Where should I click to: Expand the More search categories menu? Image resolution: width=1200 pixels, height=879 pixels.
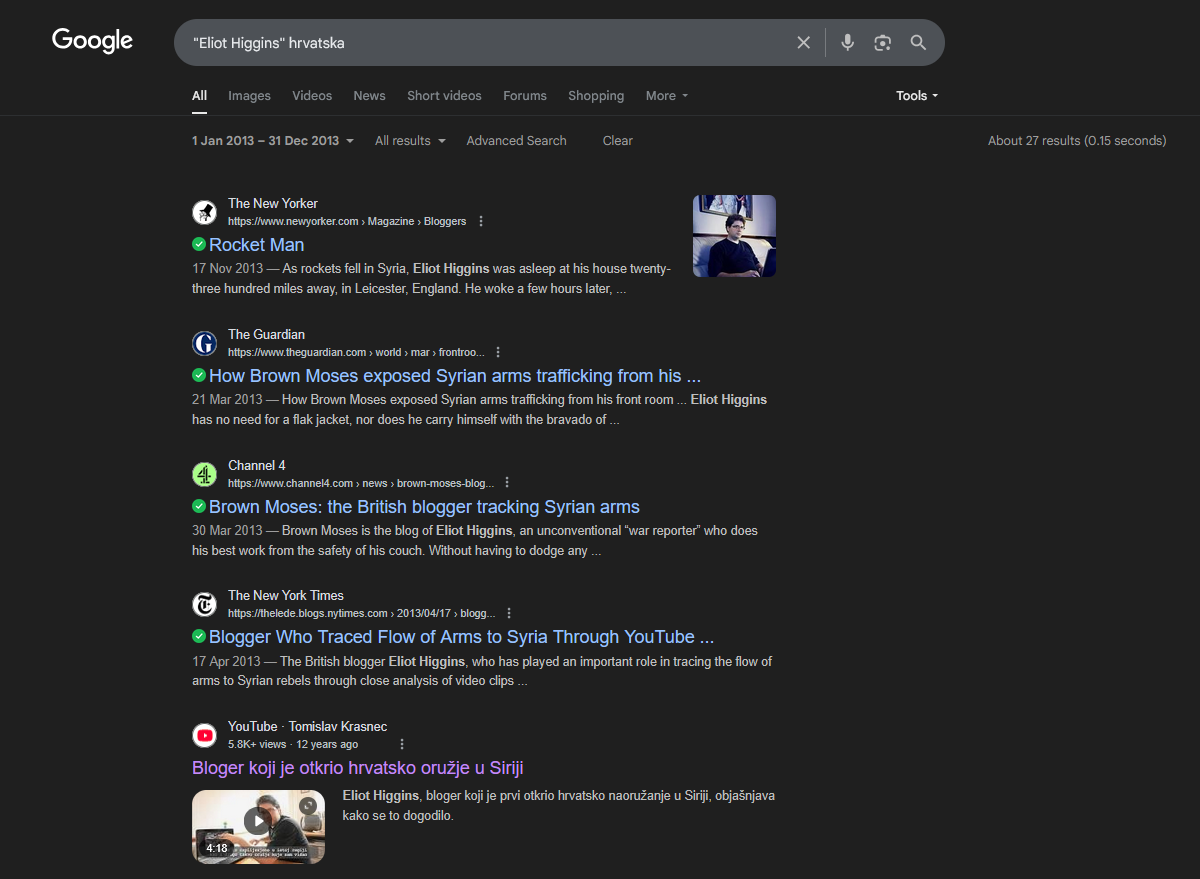pos(667,96)
